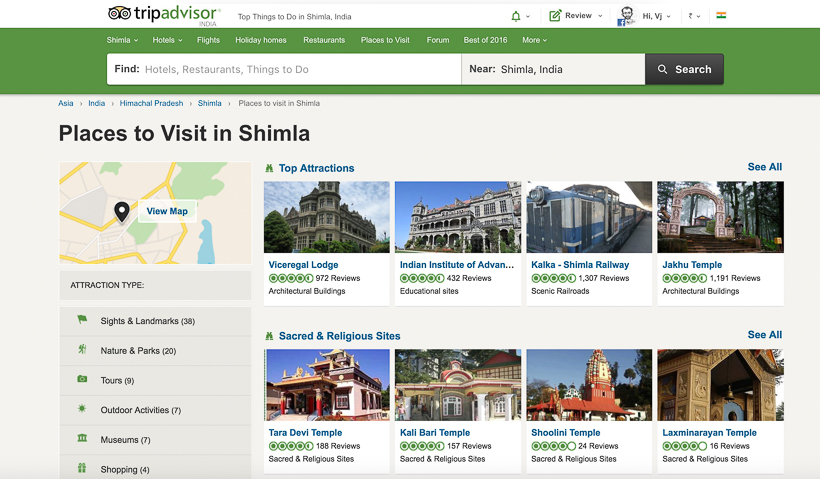Open the Asia breadcrumb link

[65, 103]
